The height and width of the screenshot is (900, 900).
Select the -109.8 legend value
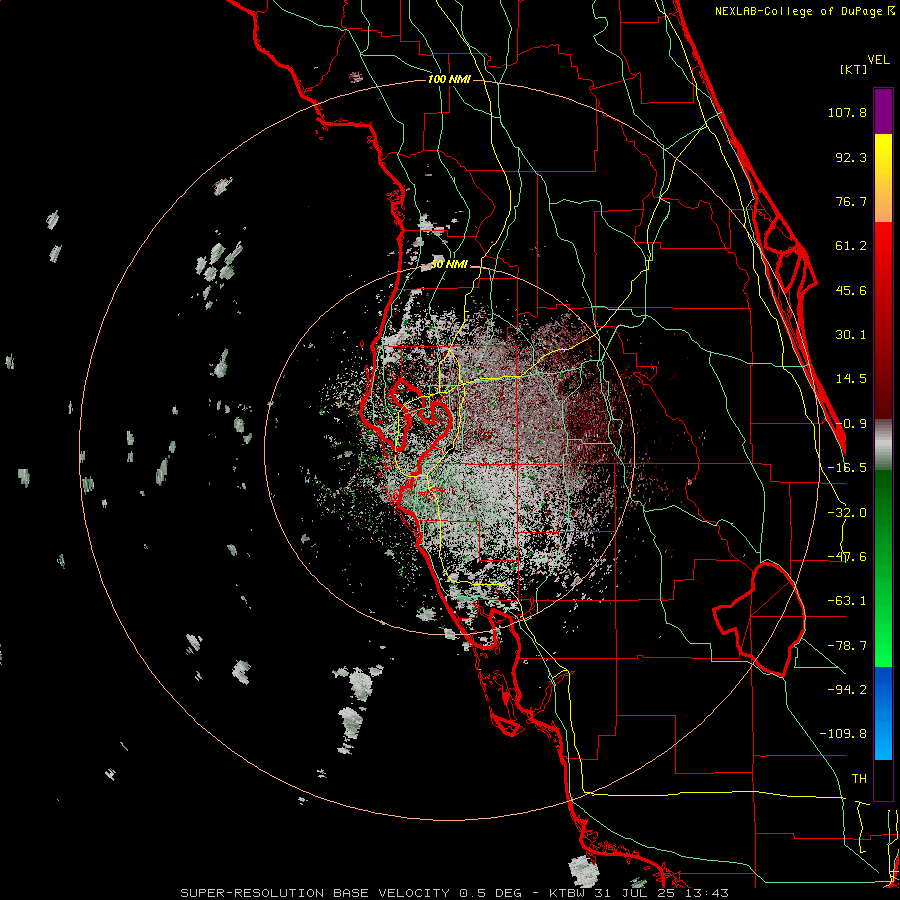(843, 734)
